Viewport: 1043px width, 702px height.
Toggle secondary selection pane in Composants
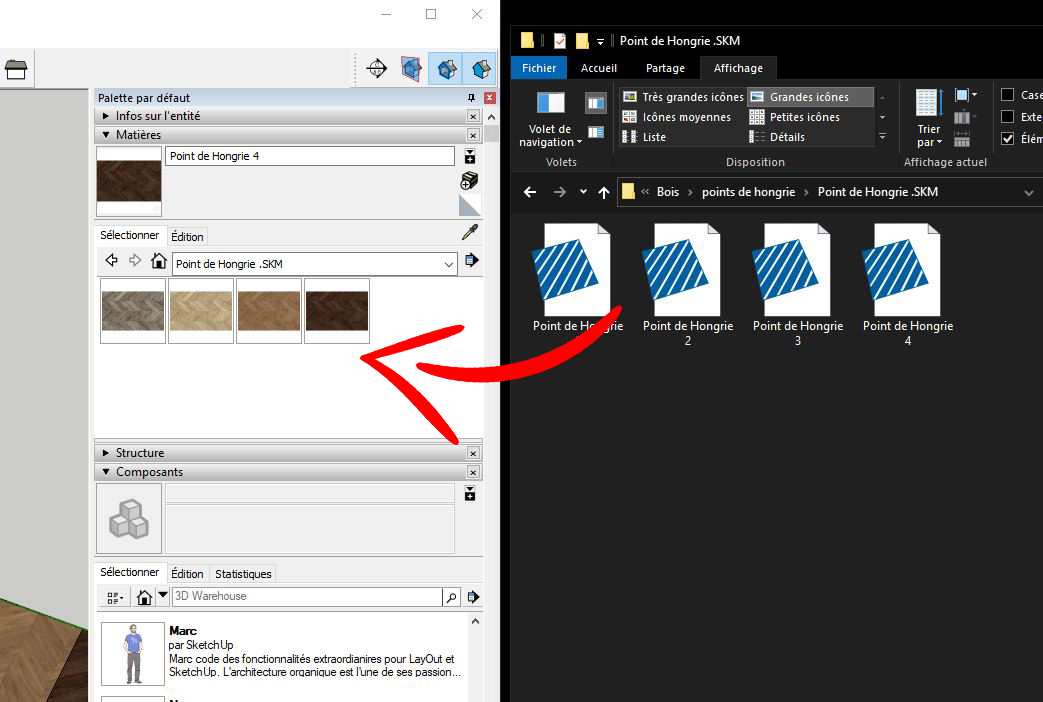470,494
